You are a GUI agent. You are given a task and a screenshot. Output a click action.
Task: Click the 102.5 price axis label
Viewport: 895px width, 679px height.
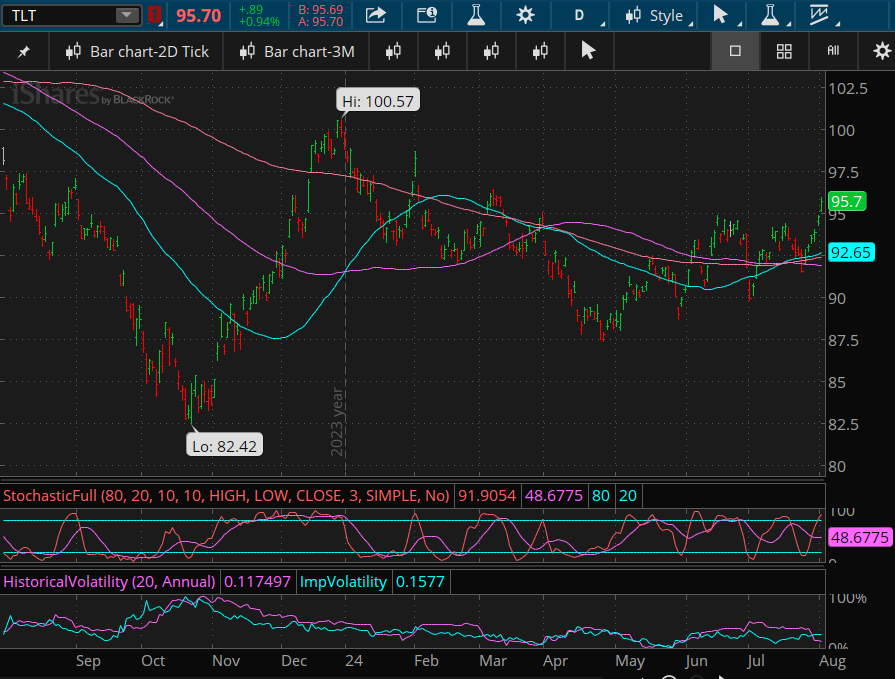point(848,88)
